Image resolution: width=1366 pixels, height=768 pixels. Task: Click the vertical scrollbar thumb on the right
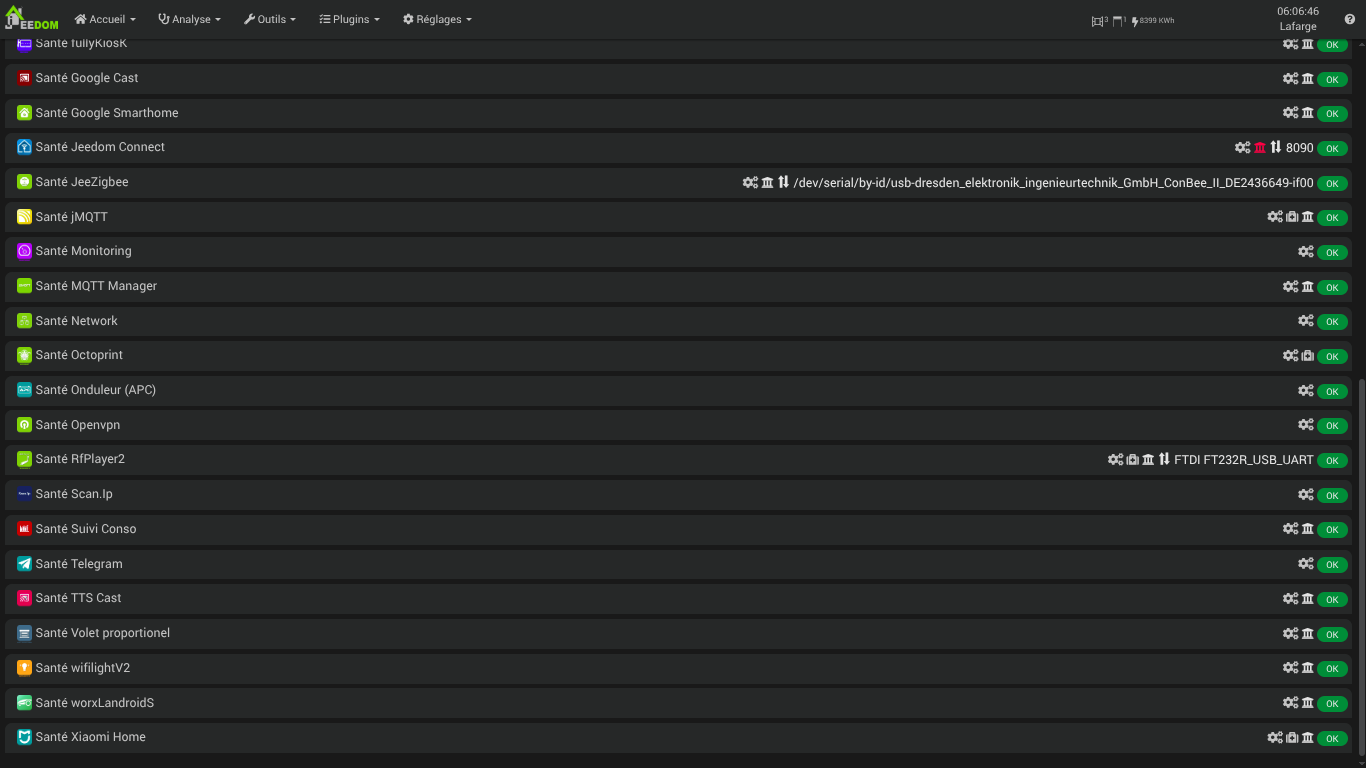click(x=1361, y=565)
